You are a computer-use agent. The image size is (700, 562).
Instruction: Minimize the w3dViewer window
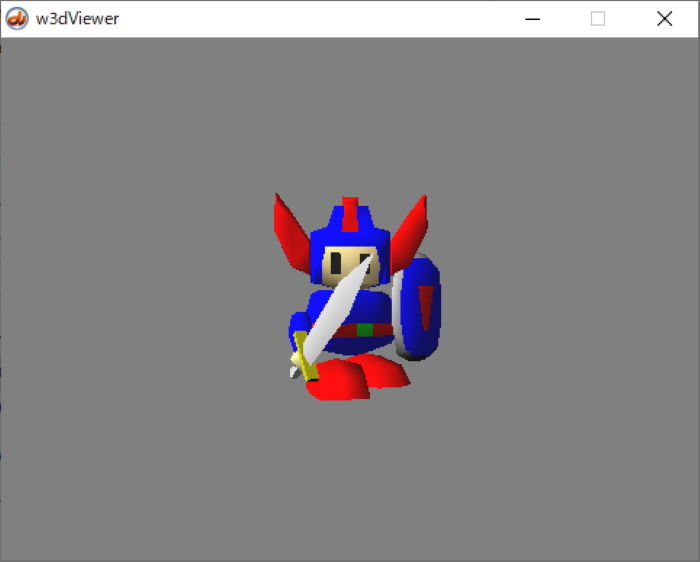click(x=532, y=19)
